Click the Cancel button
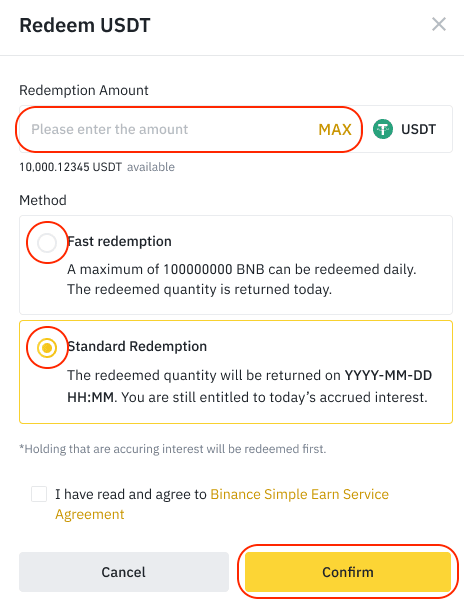The width and height of the screenshot is (464, 605). [x=124, y=572]
